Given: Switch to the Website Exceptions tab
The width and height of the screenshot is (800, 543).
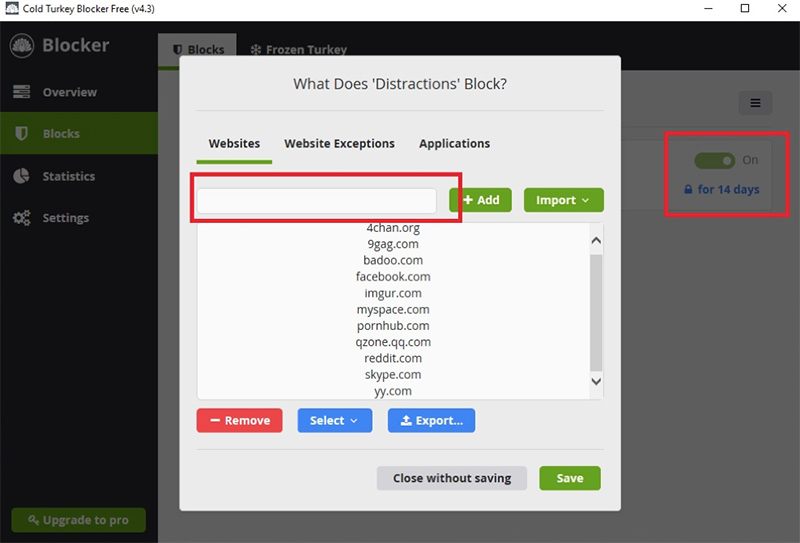Looking at the screenshot, I should coord(339,144).
